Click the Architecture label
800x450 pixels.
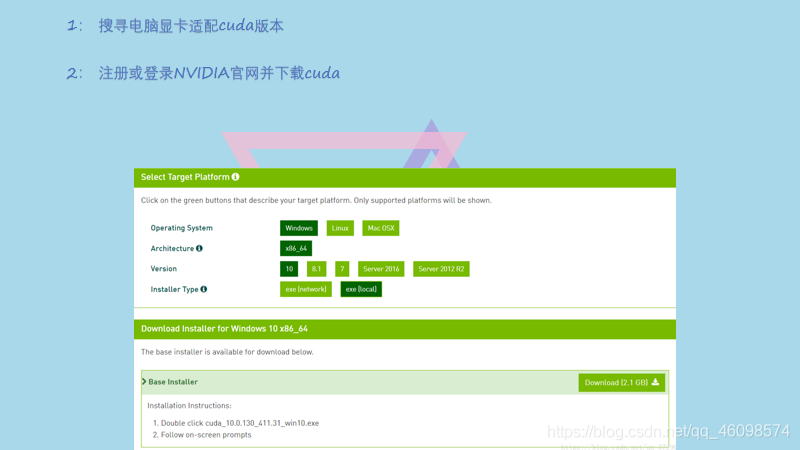[x=172, y=248]
